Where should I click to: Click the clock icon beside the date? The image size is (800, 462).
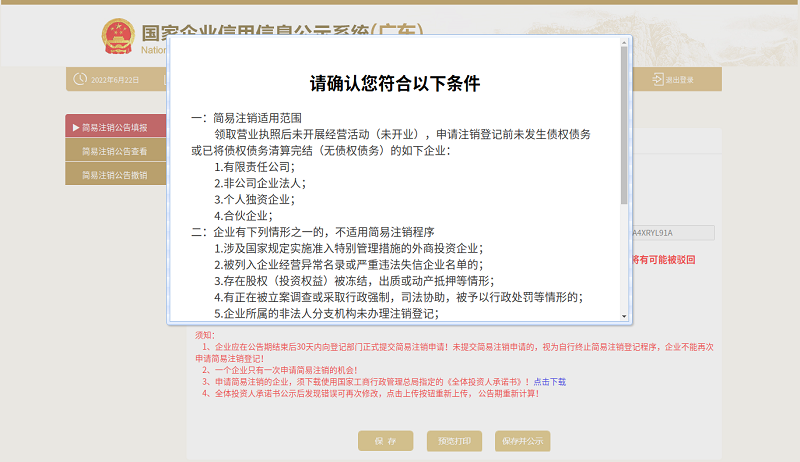pos(79,79)
